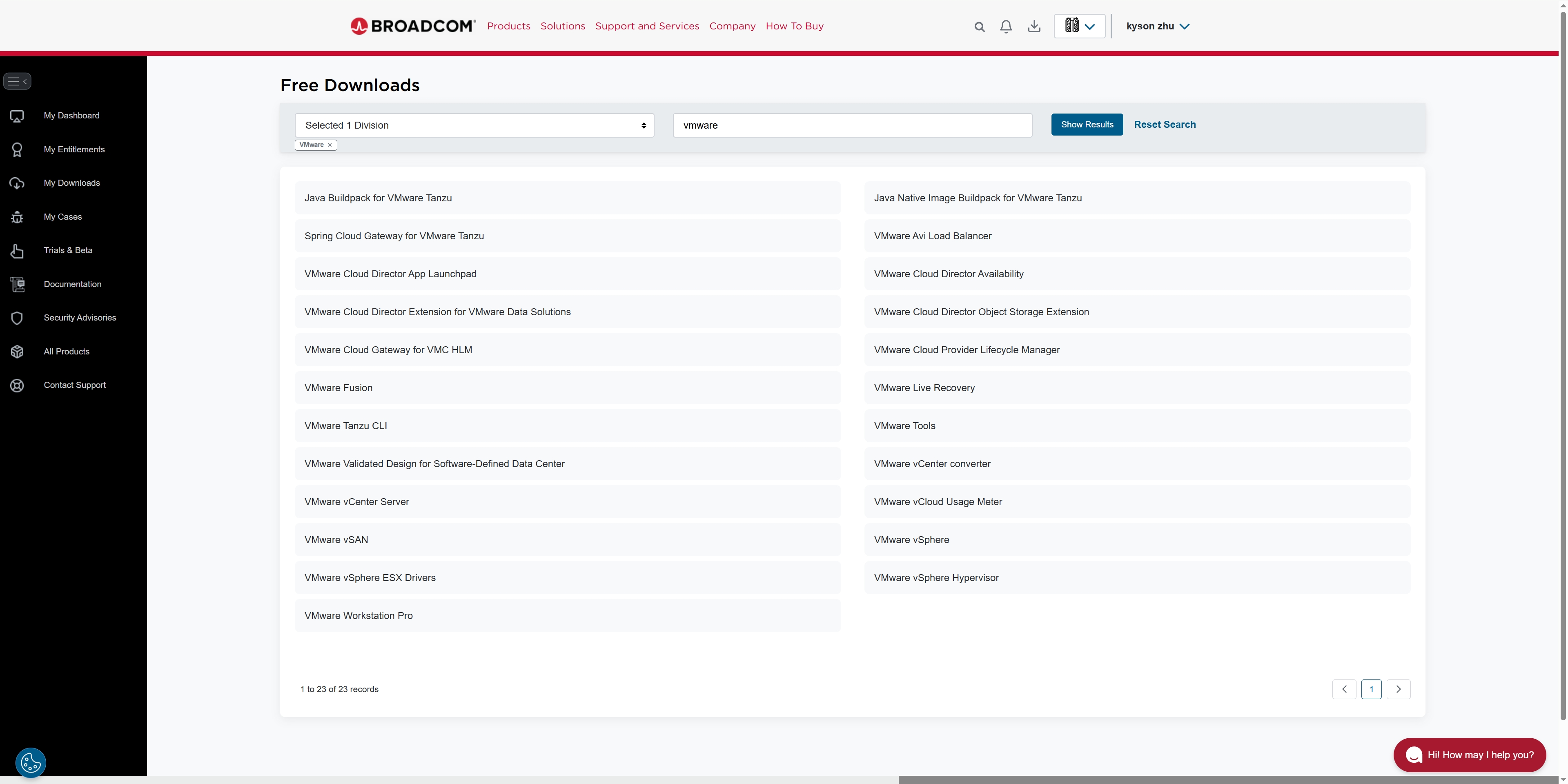The height and width of the screenshot is (784, 1568).
Task: Click the My Downloads cloud icon
Action: point(17,183)
